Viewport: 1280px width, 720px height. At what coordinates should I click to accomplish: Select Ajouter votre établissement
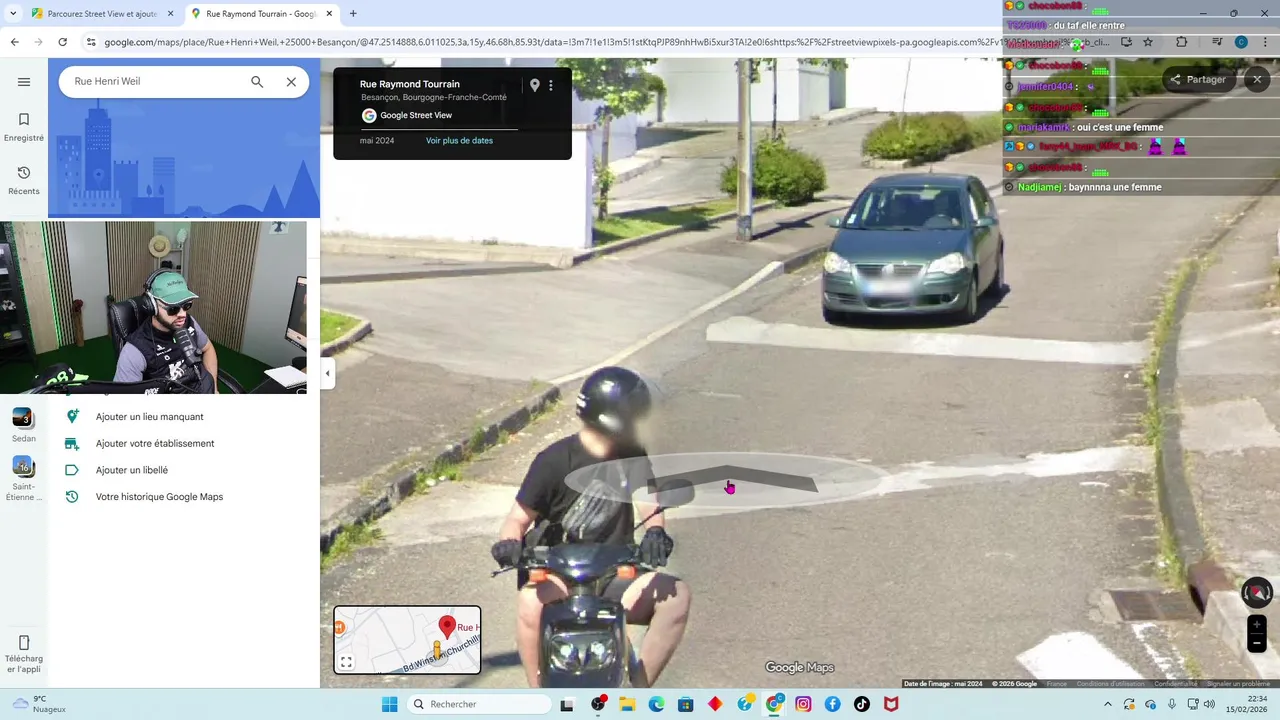tap(155, 444)
